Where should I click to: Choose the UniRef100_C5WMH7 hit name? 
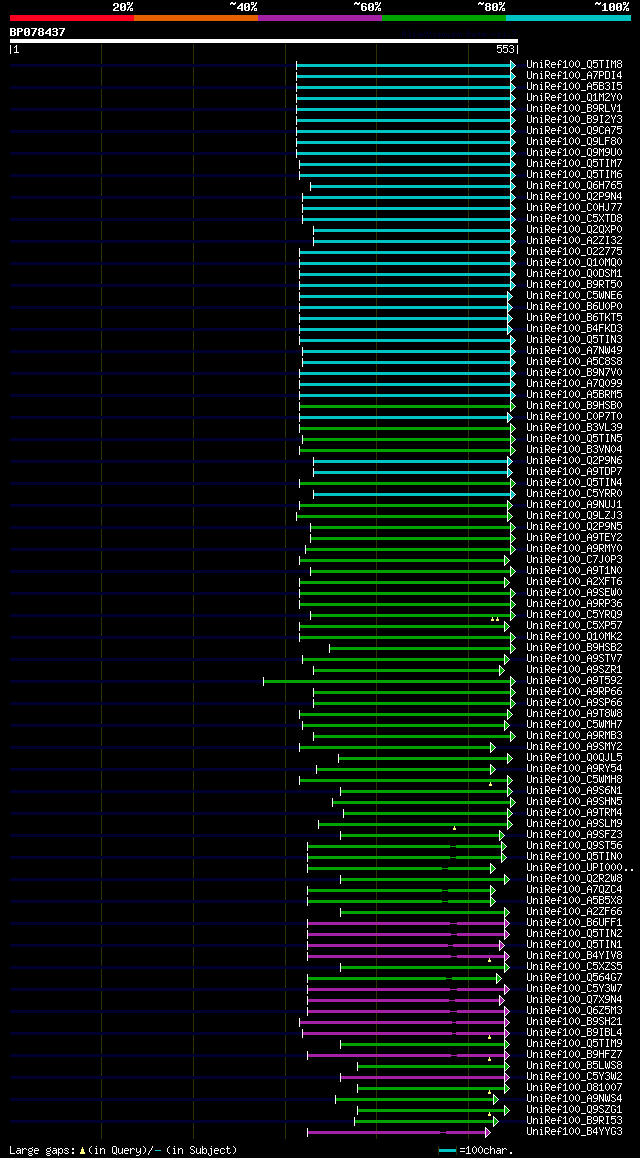pos(574,724)
